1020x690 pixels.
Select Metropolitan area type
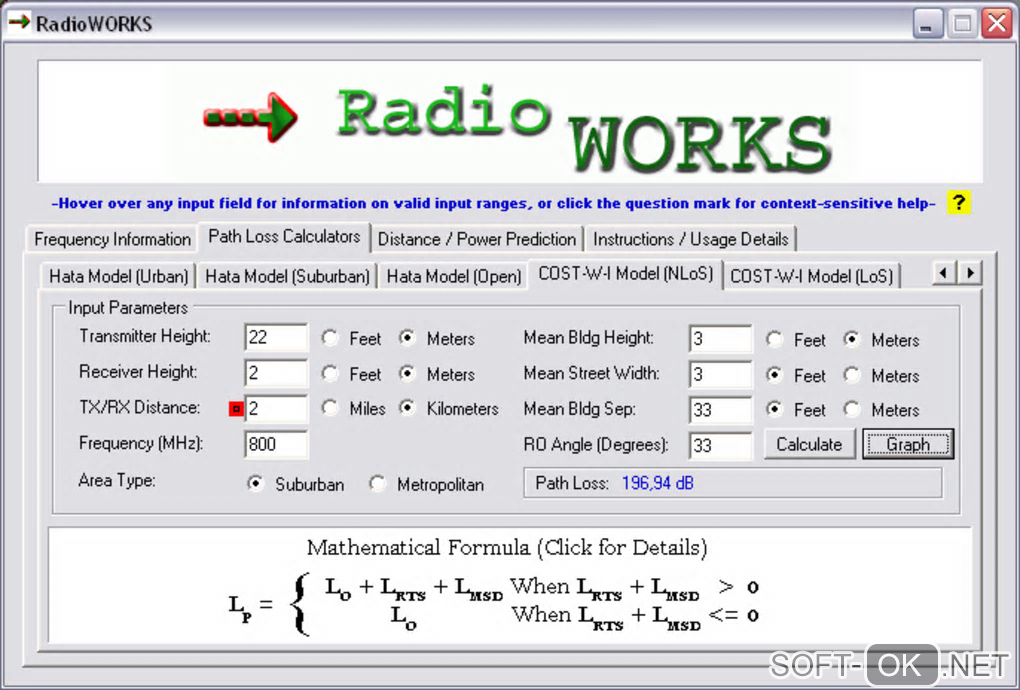tap(427, 484)
